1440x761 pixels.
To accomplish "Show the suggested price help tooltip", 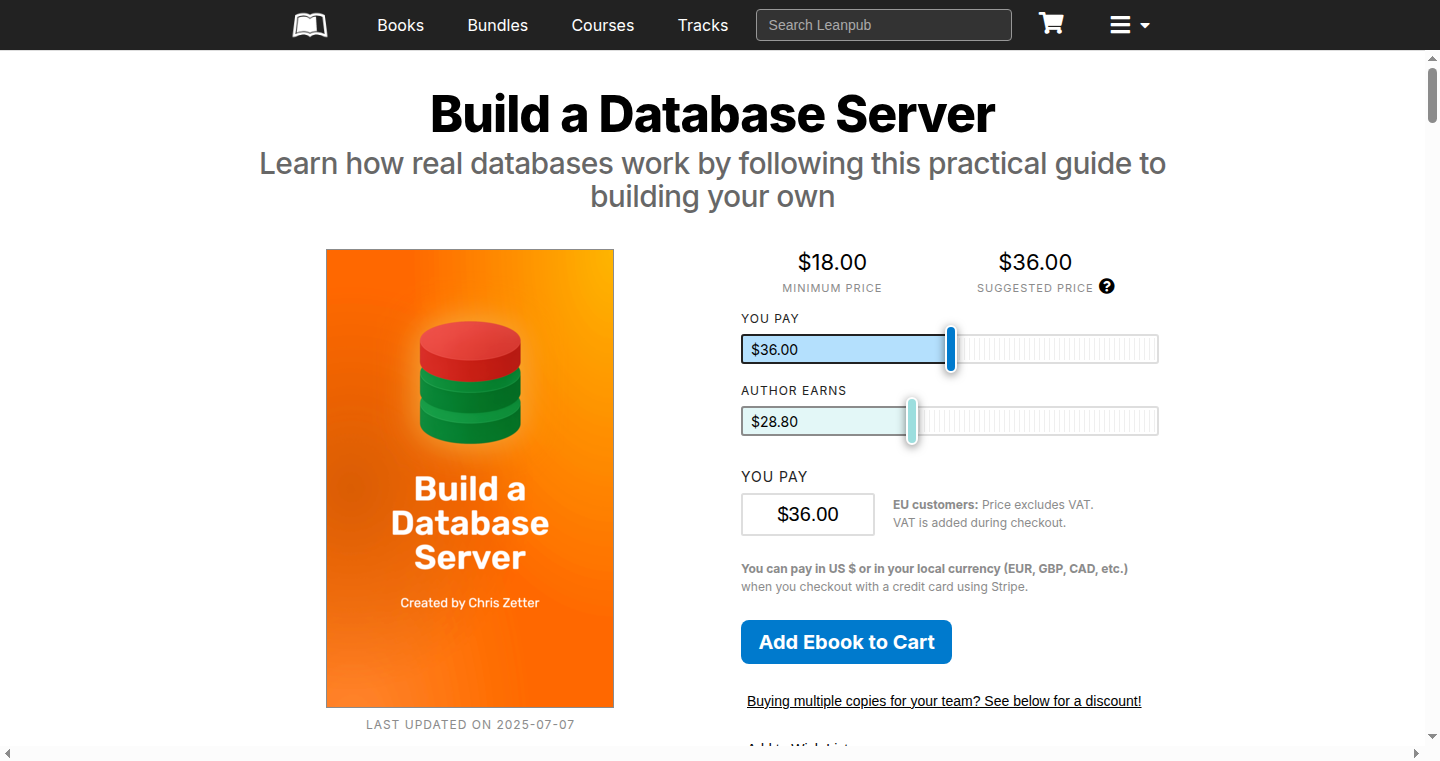I will click(x=1107, y=286).
